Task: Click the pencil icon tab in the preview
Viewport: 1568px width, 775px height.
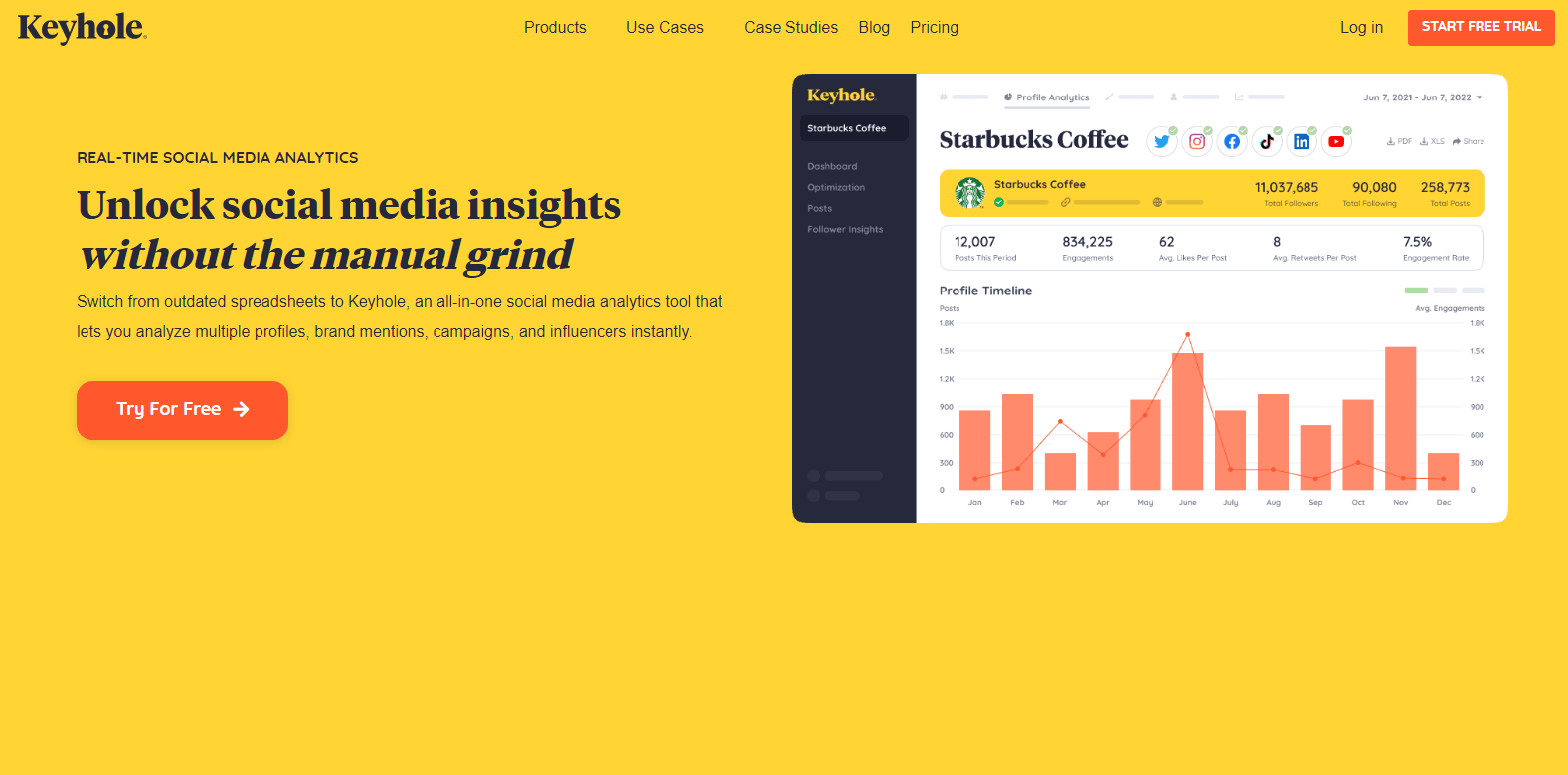Action: tap(1109, 97)
